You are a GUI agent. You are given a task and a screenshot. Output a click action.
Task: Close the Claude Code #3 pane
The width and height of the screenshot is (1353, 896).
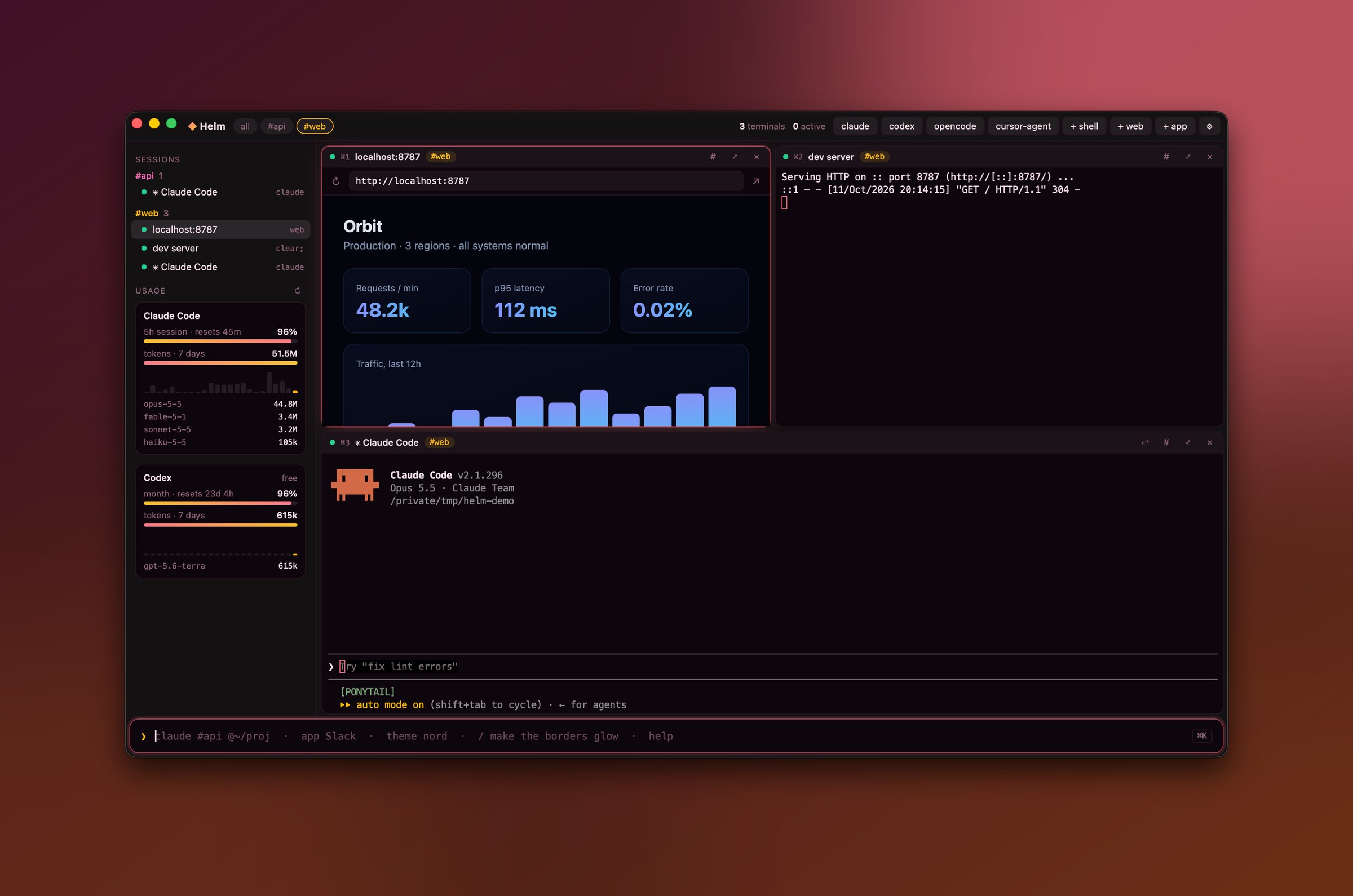[x=1210, y=442]
